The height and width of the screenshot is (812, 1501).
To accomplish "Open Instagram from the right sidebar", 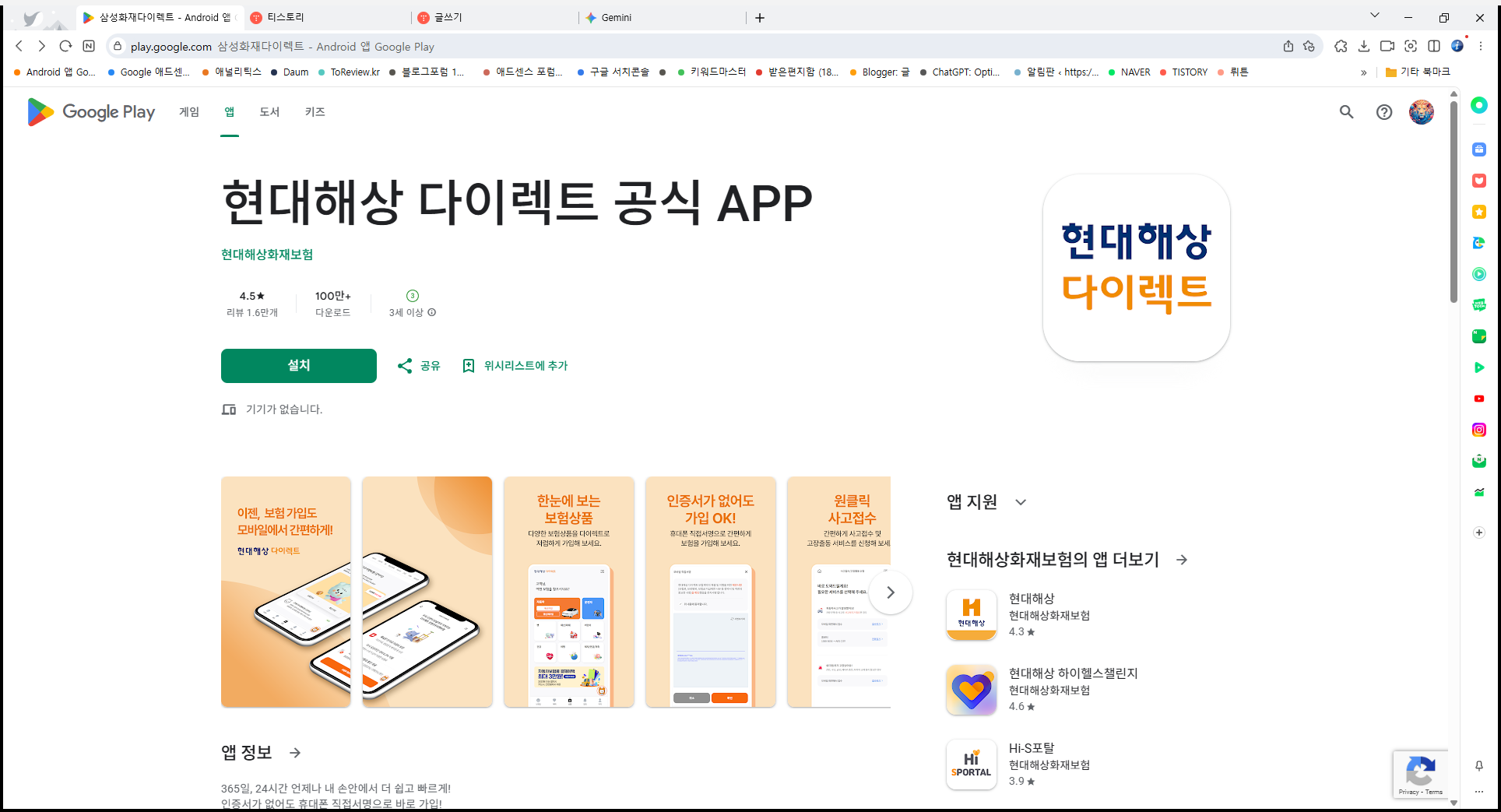I will (x=1479, y=429).
